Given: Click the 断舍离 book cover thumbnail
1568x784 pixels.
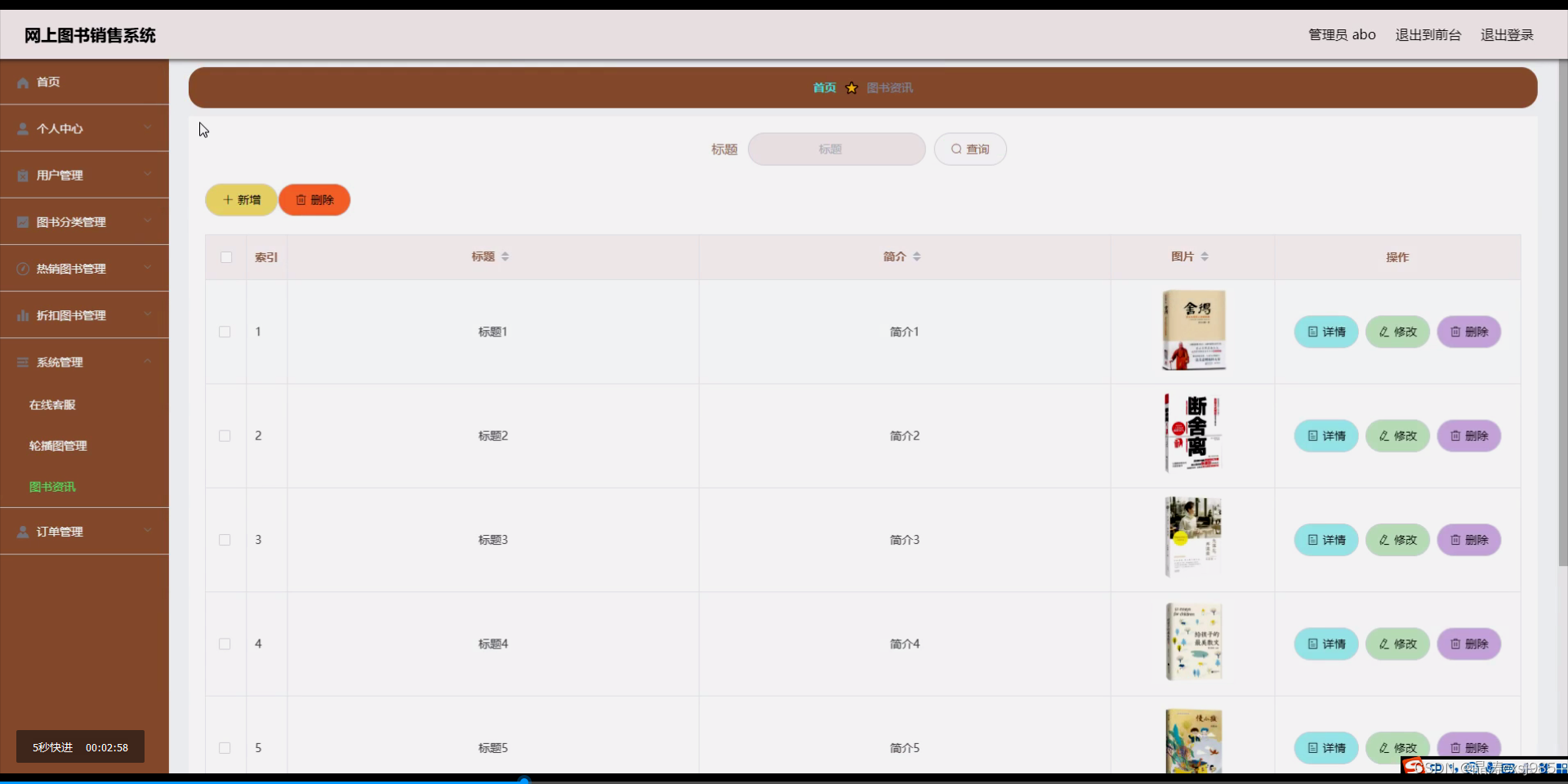Looking at the screenshot, I should coord(1193,434).
